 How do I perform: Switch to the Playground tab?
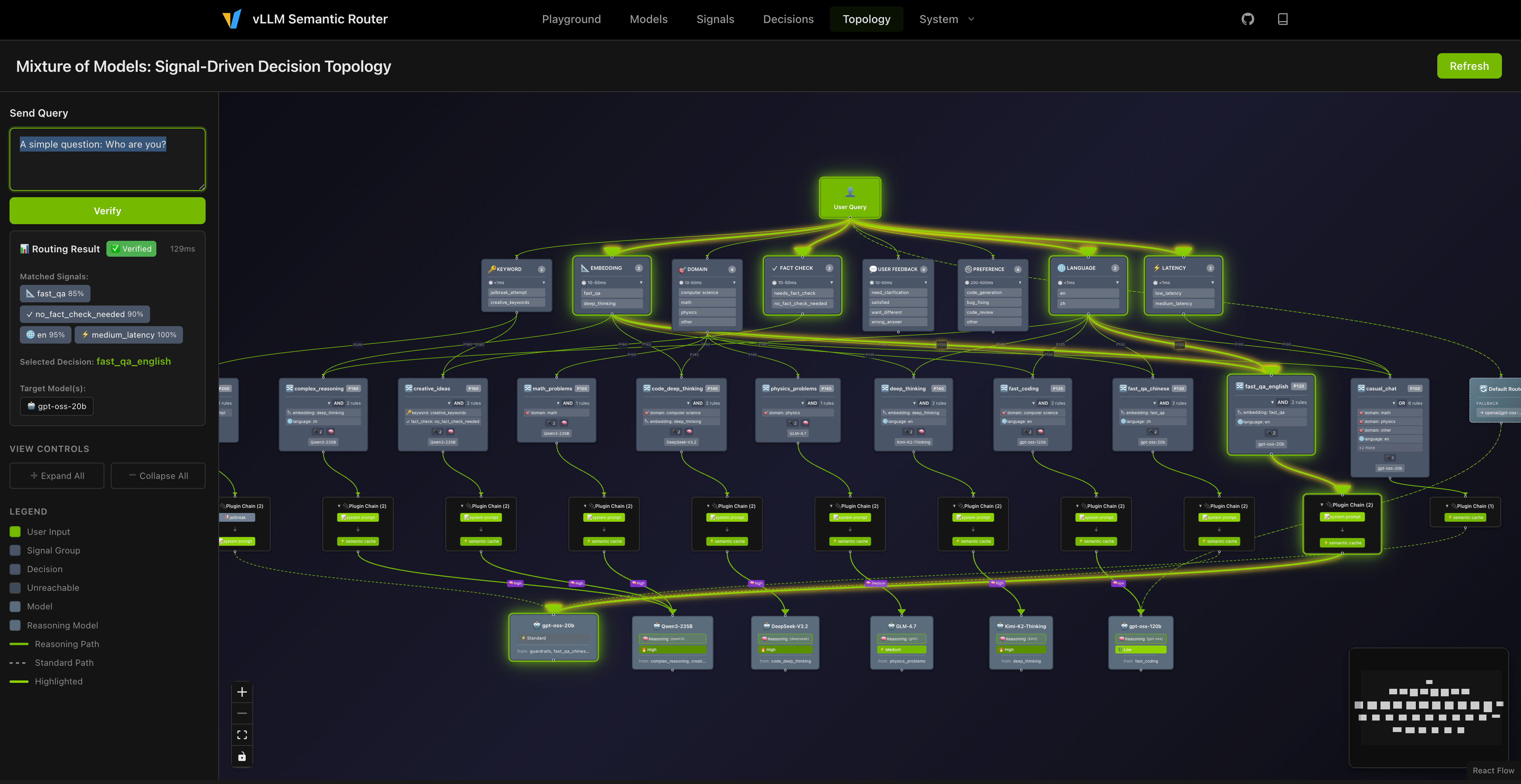571,19
